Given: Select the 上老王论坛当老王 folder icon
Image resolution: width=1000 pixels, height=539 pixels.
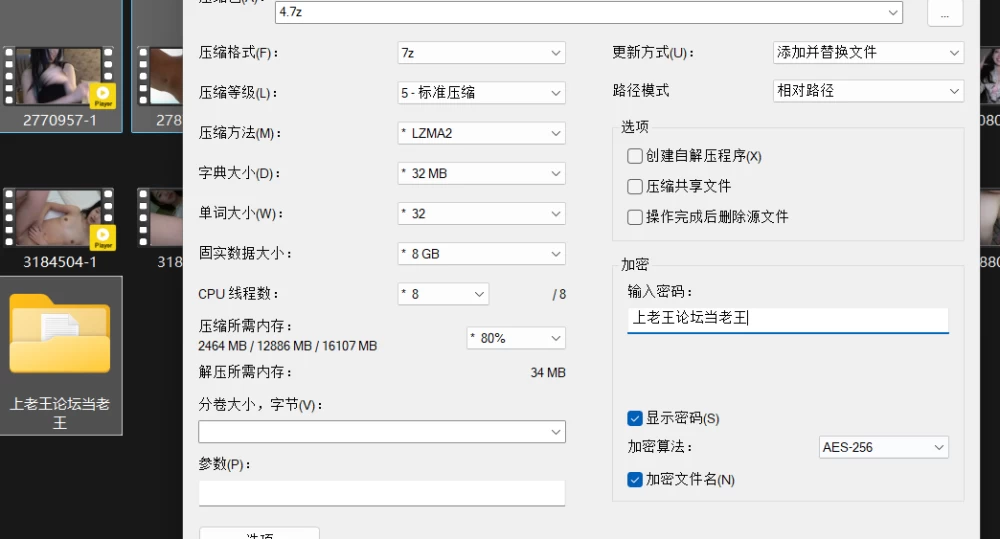Looking at the screenshot, I should (x=59, y=334).
